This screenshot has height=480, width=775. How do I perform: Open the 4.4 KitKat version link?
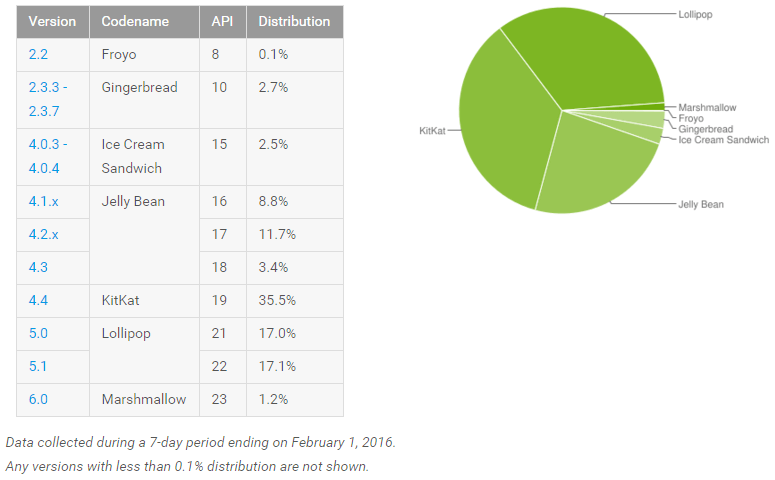37,300
